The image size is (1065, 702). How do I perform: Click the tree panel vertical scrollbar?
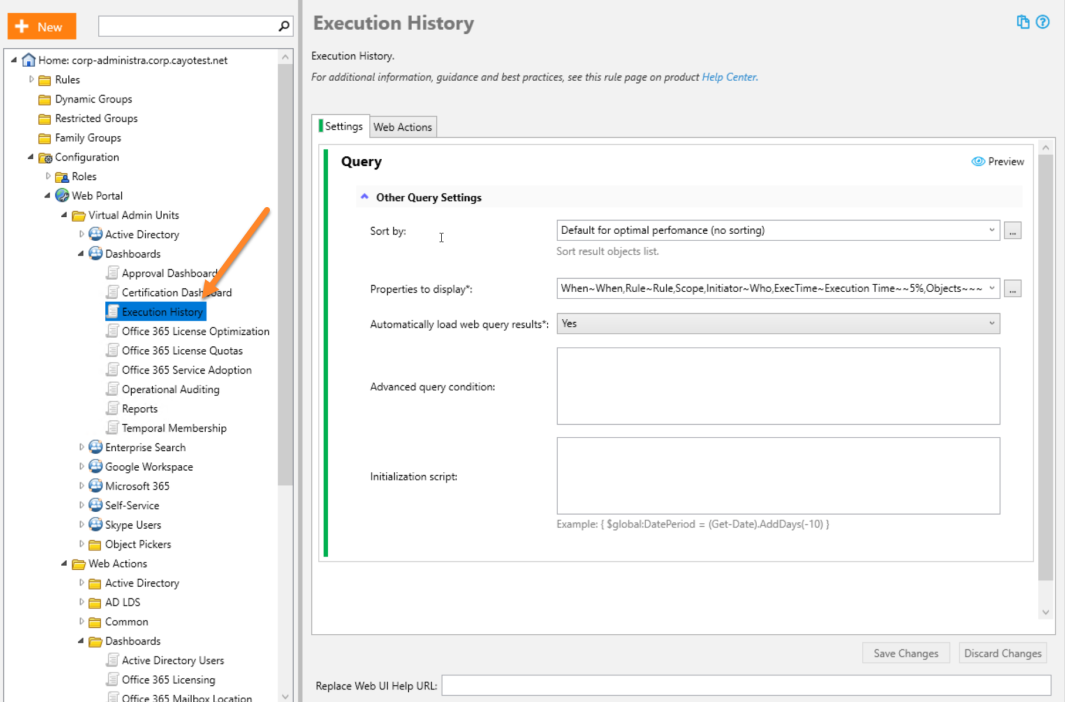tap(285, 274)
